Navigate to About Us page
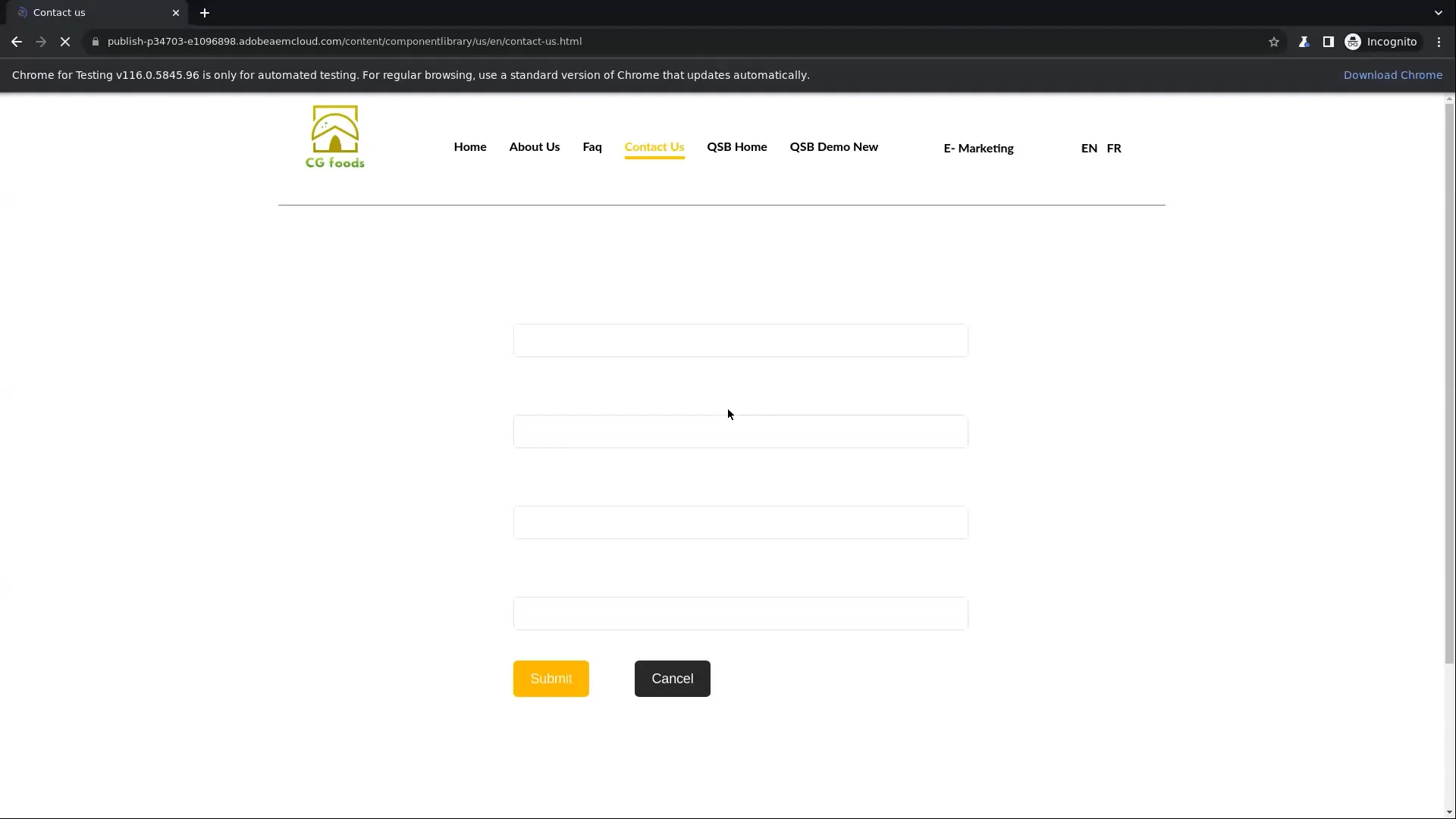1456x819 pixels. click(x=535, y=146)
